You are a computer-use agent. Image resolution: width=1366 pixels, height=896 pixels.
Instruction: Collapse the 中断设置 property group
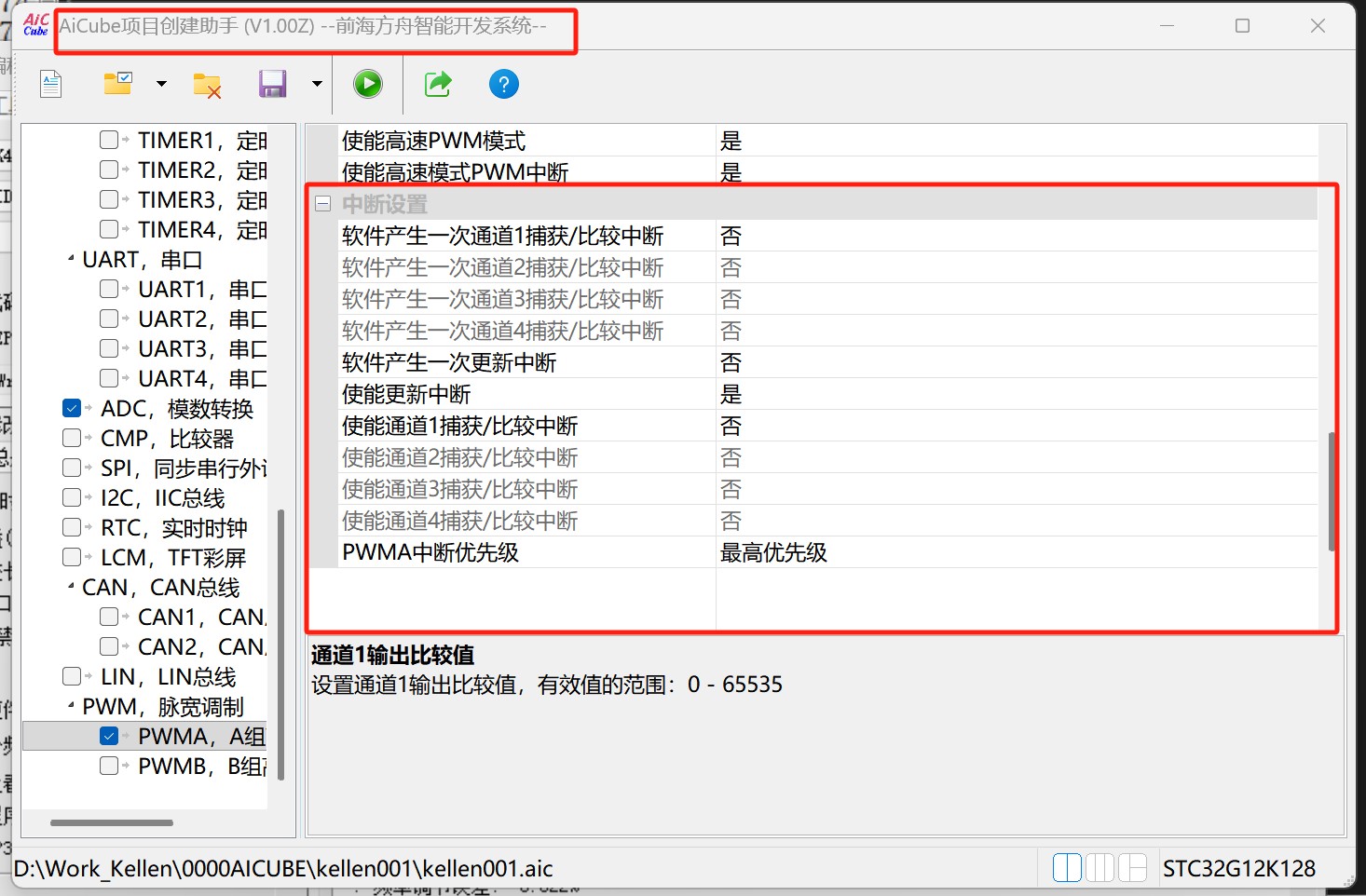tap(322, 202)
